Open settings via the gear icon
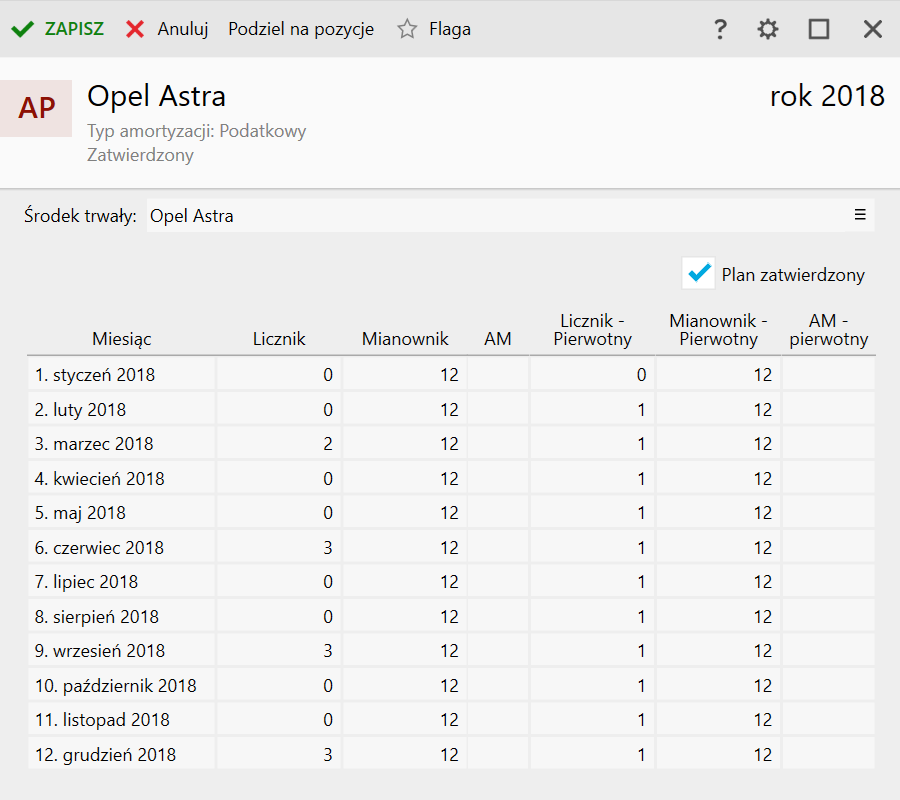 pos(767,29)
